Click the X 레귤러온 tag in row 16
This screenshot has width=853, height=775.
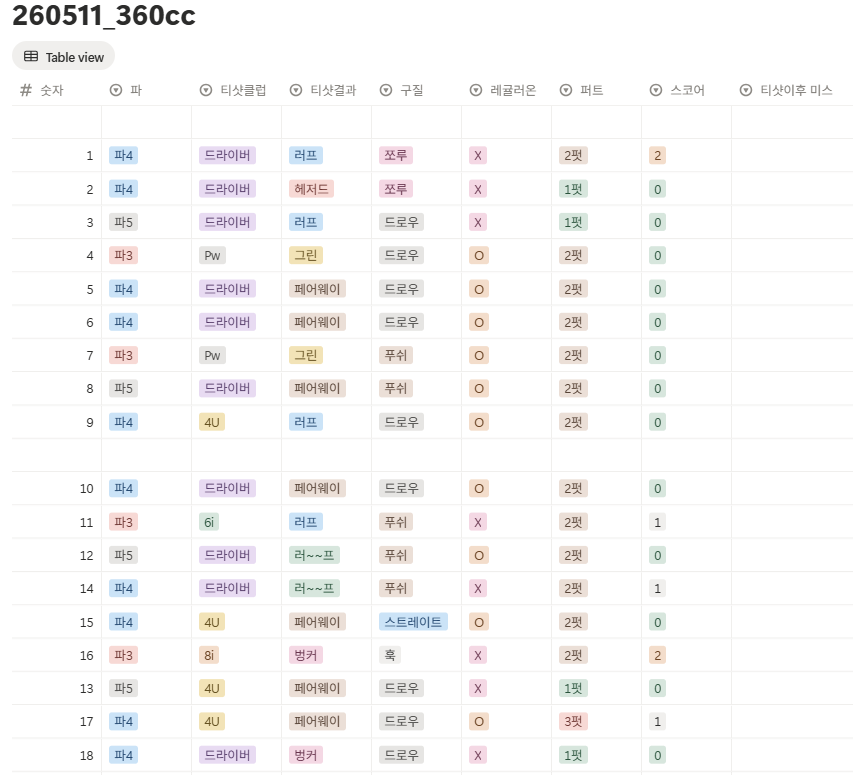(x=478, y=655)
